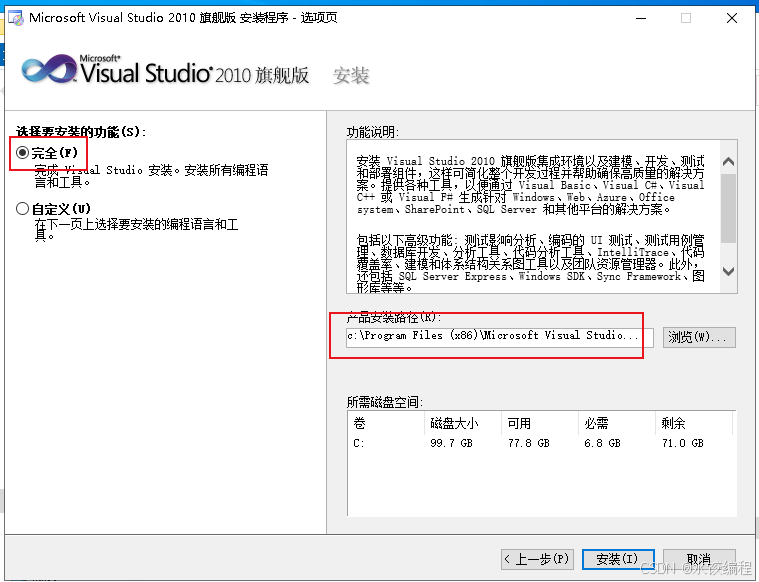Click the 71.0 GB remaining value
This screenshot has width=759, height=582.
click(683, 443)
